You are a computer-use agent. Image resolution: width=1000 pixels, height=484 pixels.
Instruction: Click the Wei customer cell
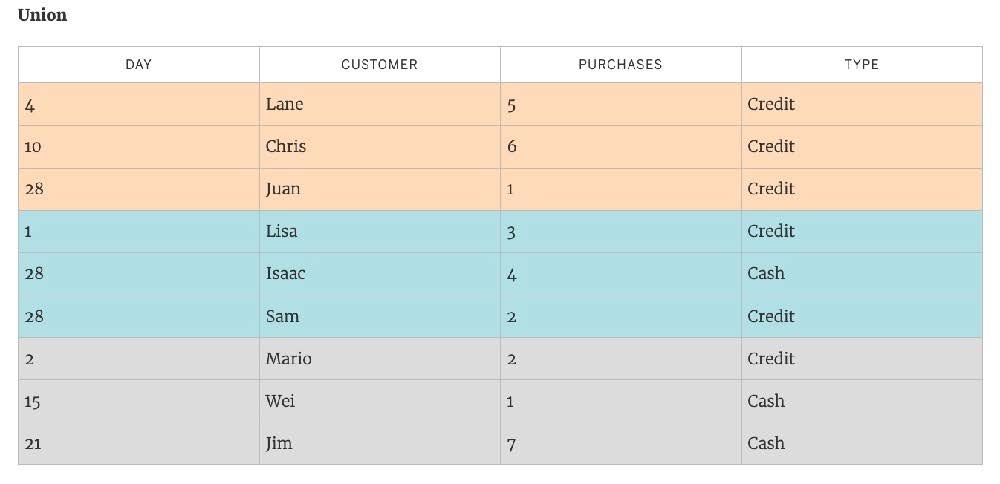[379, 401]
